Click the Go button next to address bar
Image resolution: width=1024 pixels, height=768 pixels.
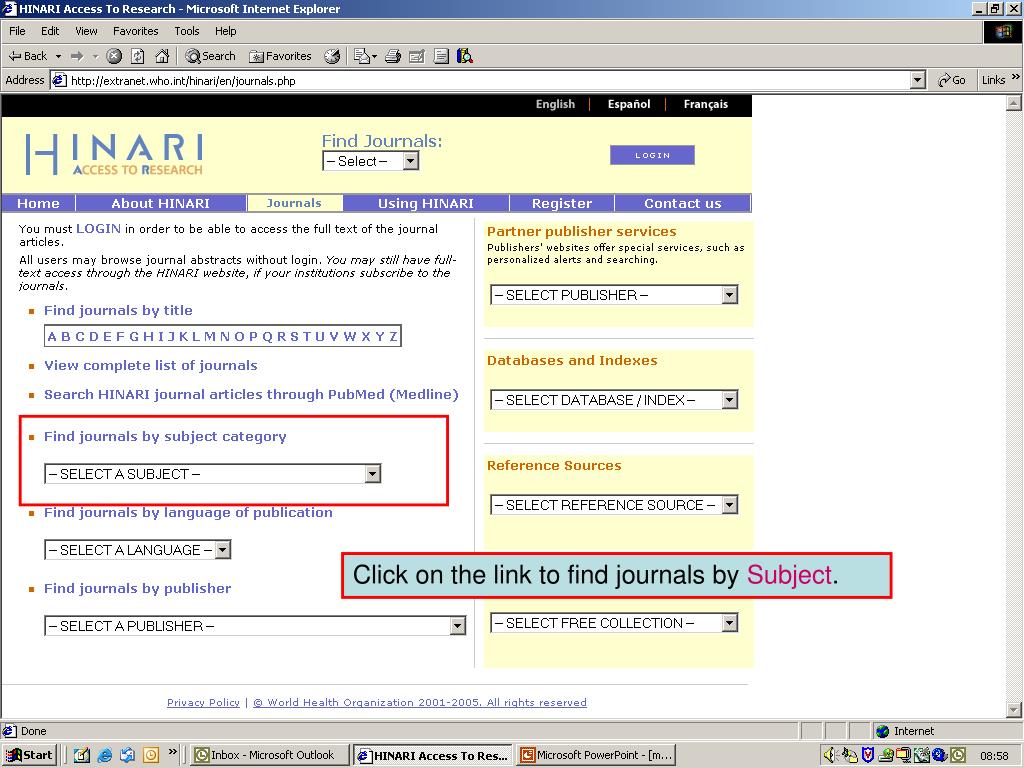click(952, 80)
